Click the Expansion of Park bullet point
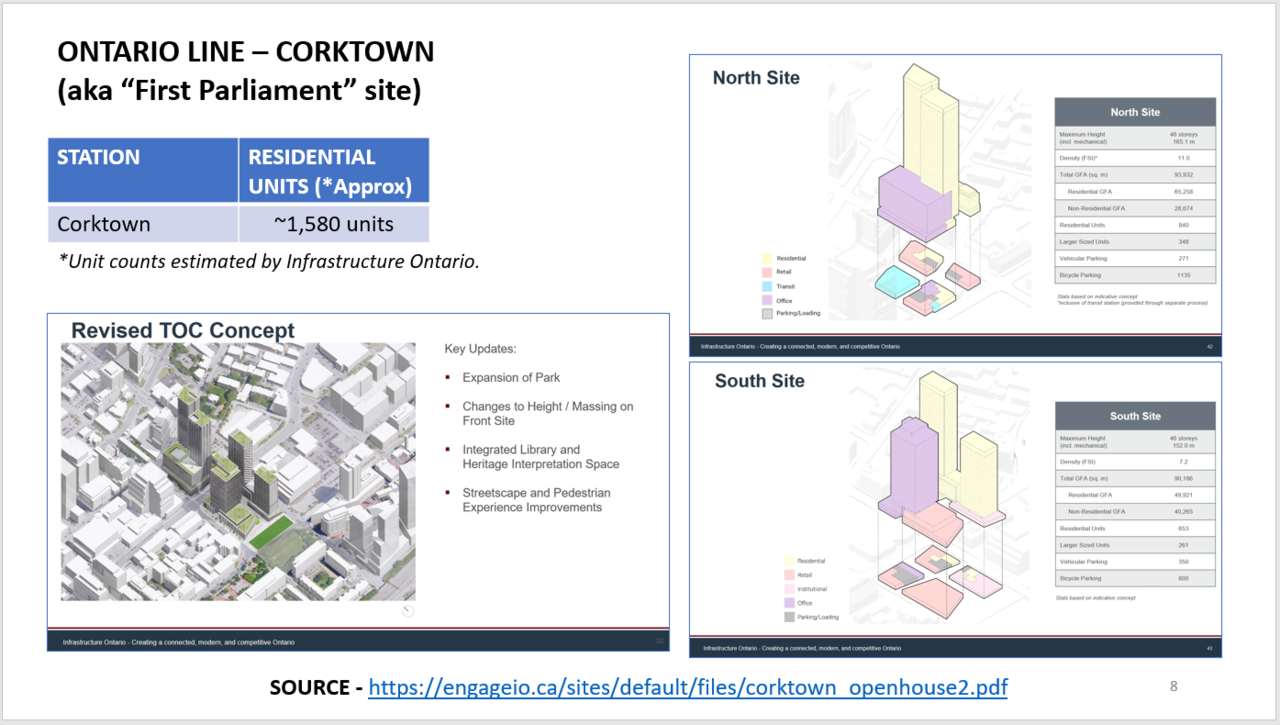 511,378
